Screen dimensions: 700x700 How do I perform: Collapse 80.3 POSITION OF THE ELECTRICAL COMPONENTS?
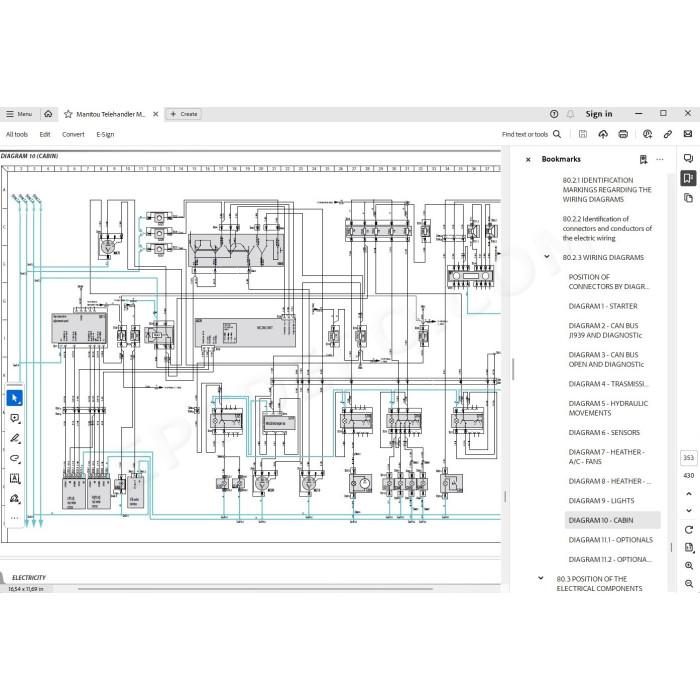point(541,578)
